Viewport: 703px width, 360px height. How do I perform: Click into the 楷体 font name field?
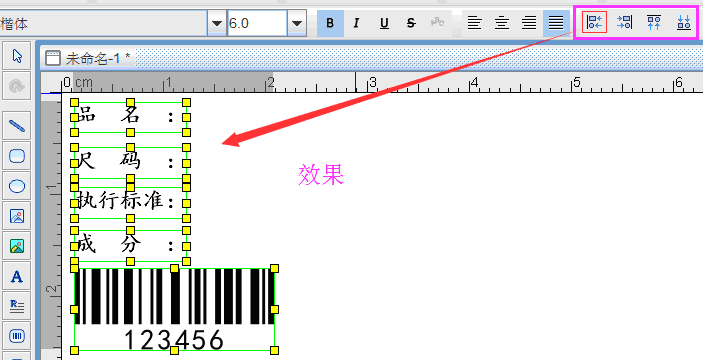(103, 23)
